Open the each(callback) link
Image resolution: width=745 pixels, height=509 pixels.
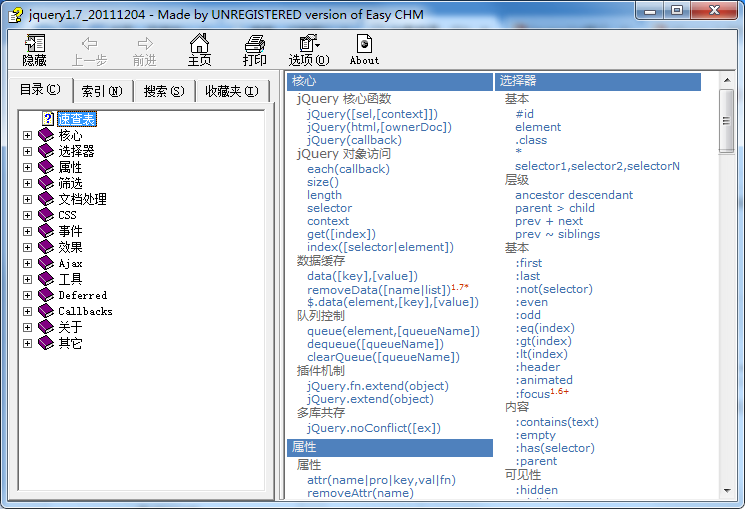[x=348, y=169]
